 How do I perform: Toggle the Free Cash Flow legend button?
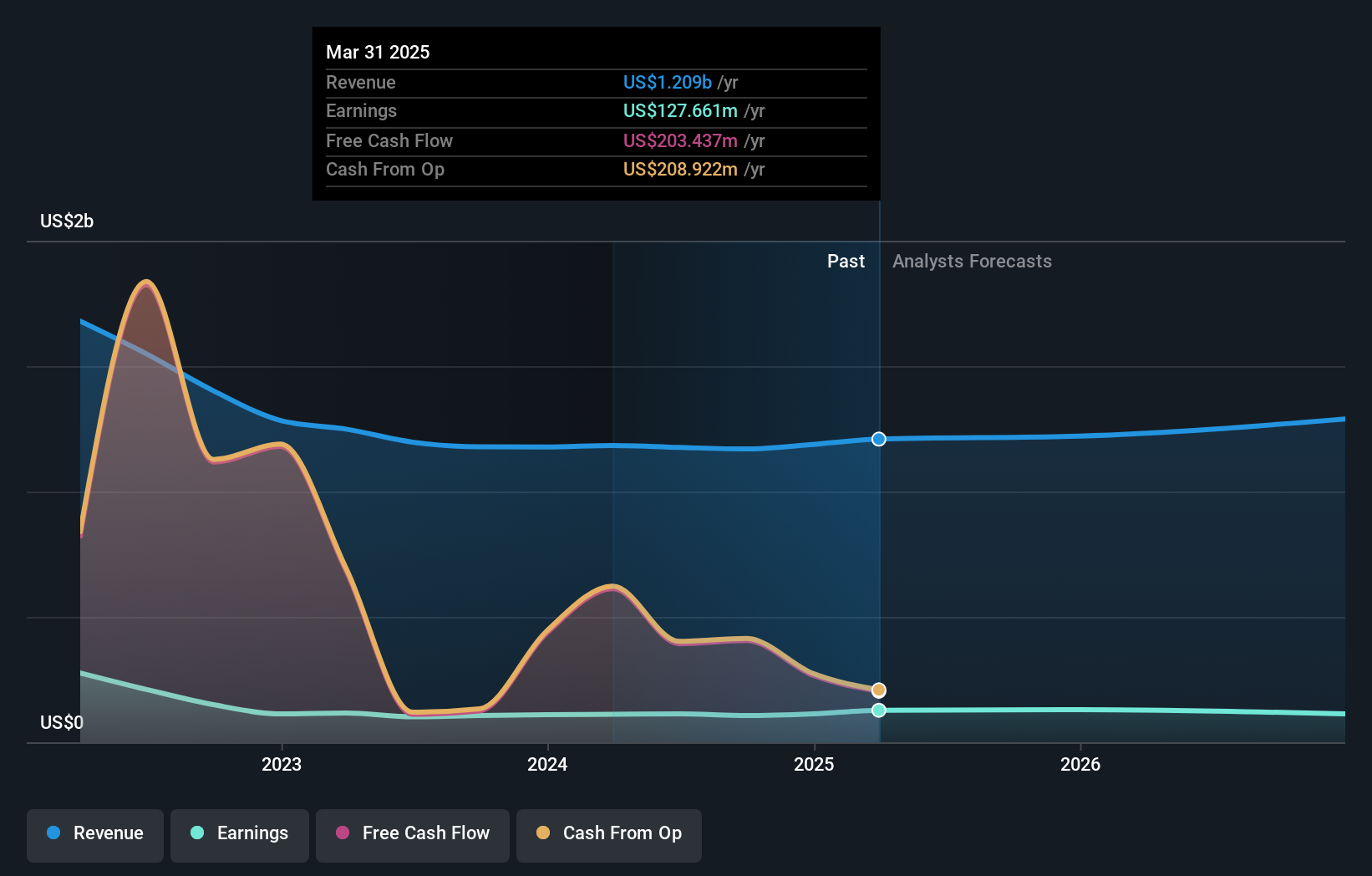pos(413,835)
